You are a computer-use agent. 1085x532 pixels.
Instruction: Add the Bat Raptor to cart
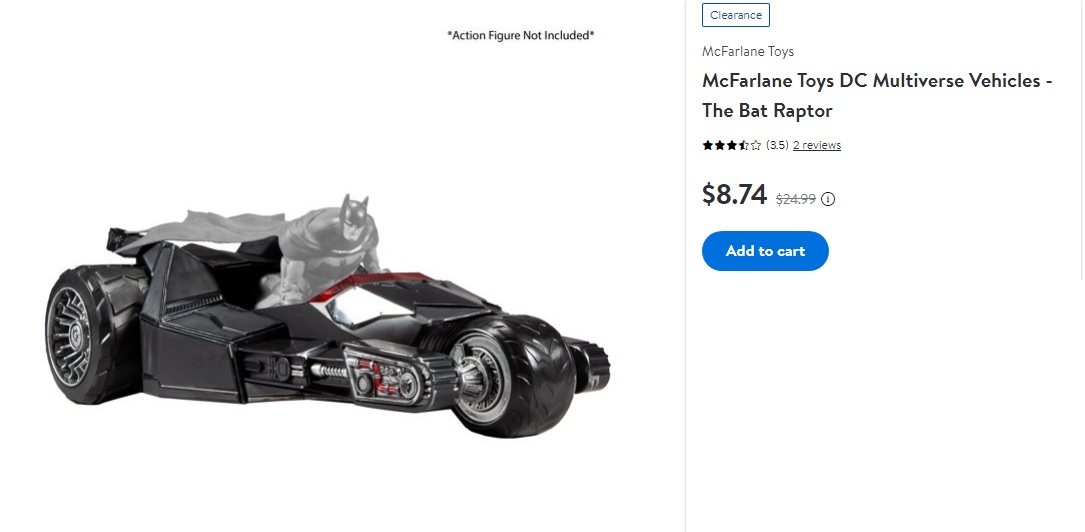click(x=765, y=251)
